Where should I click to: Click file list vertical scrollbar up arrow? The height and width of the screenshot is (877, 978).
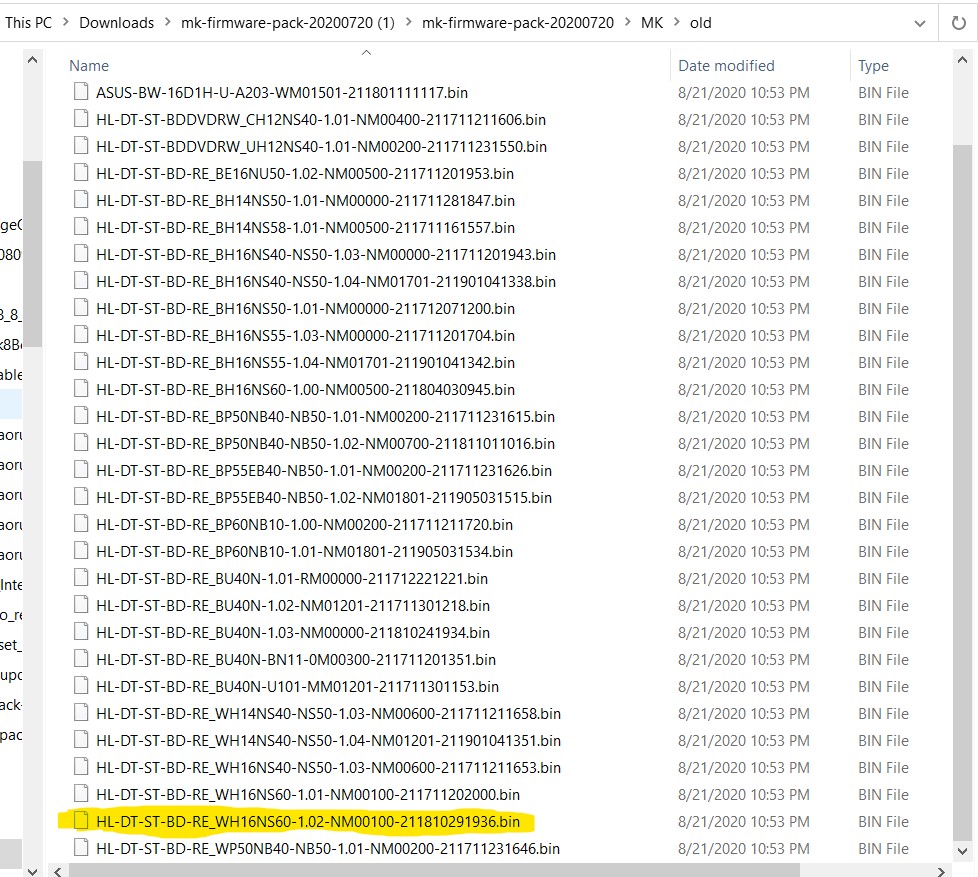tap(962, 61)
